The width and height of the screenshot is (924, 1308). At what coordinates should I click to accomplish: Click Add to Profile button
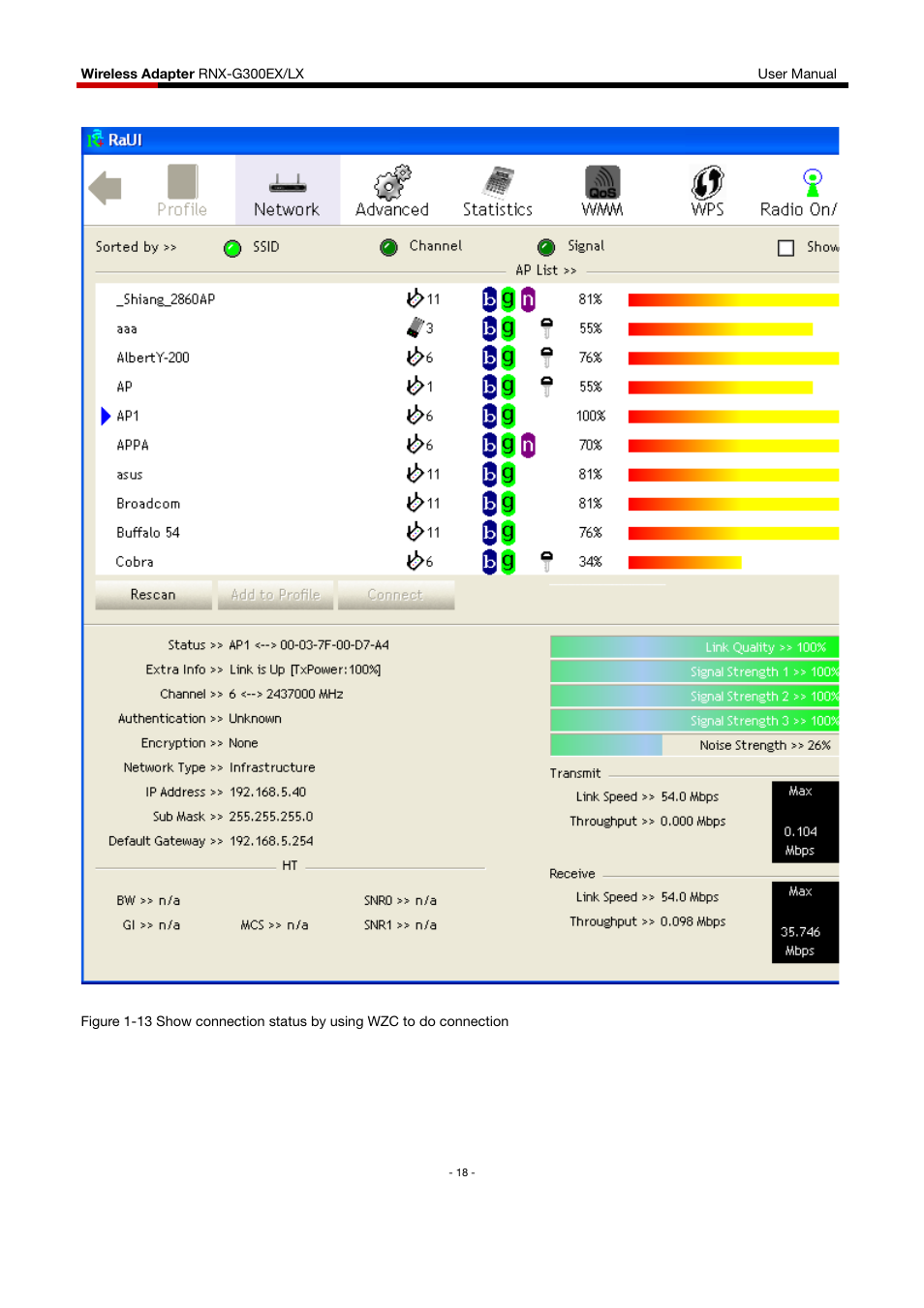pyautogui.click(x=275, y=595)
